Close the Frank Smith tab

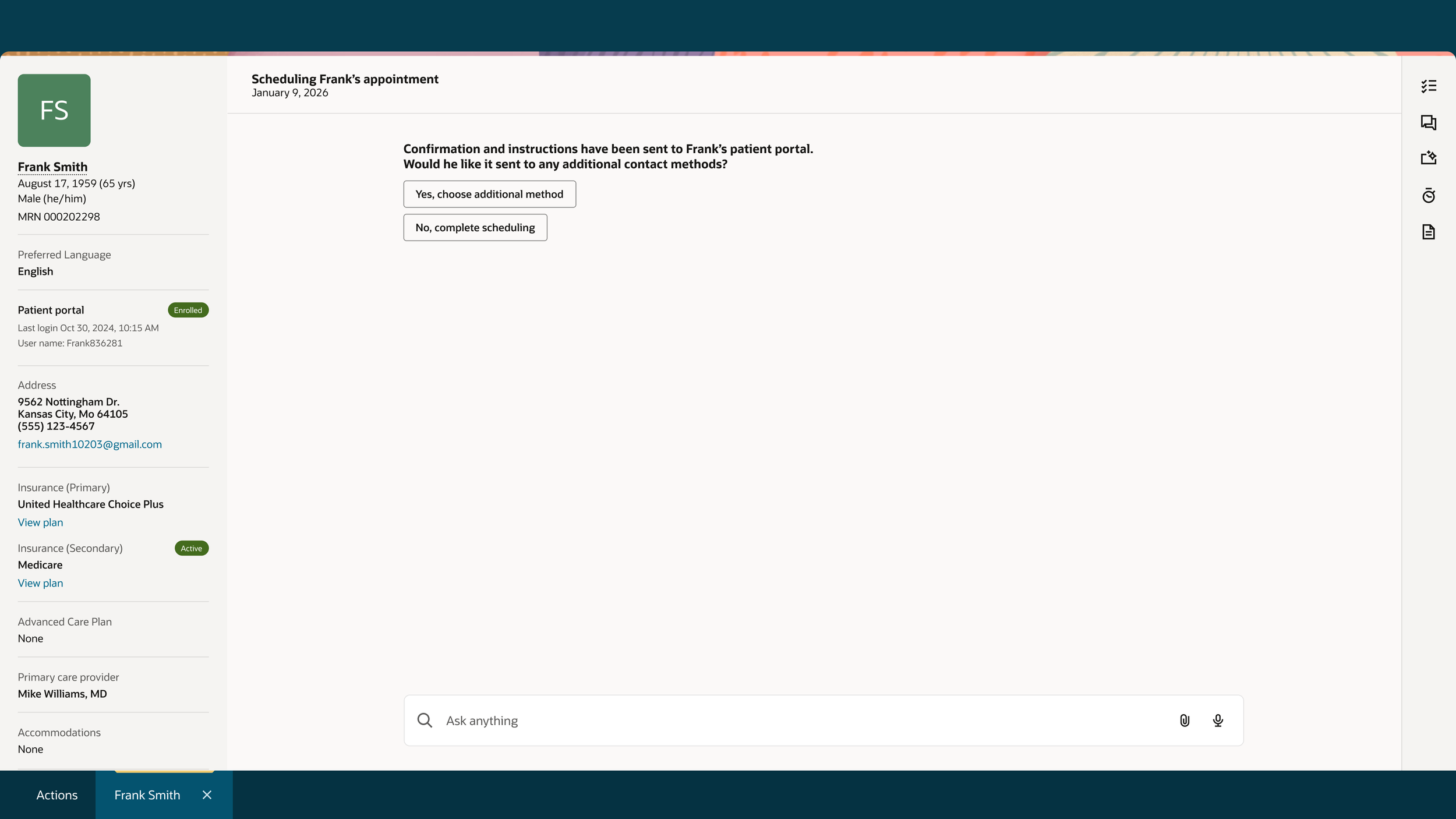coord(207,795)
